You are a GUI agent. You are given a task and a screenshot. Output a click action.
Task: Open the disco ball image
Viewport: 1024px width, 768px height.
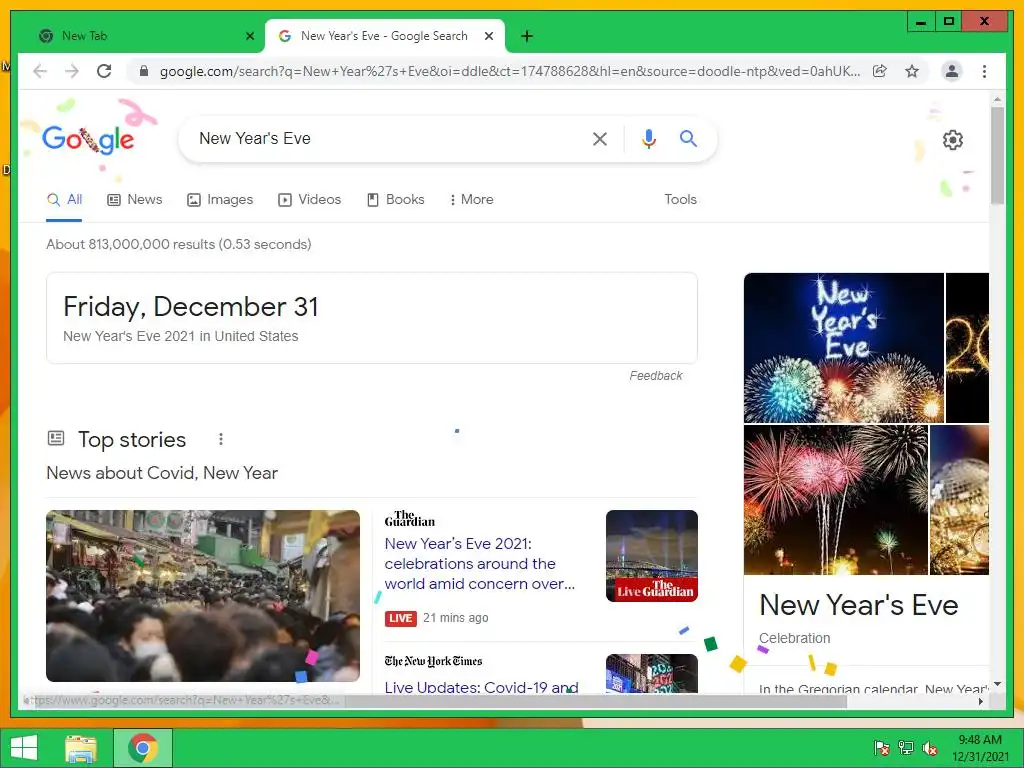tap(959, 500)
